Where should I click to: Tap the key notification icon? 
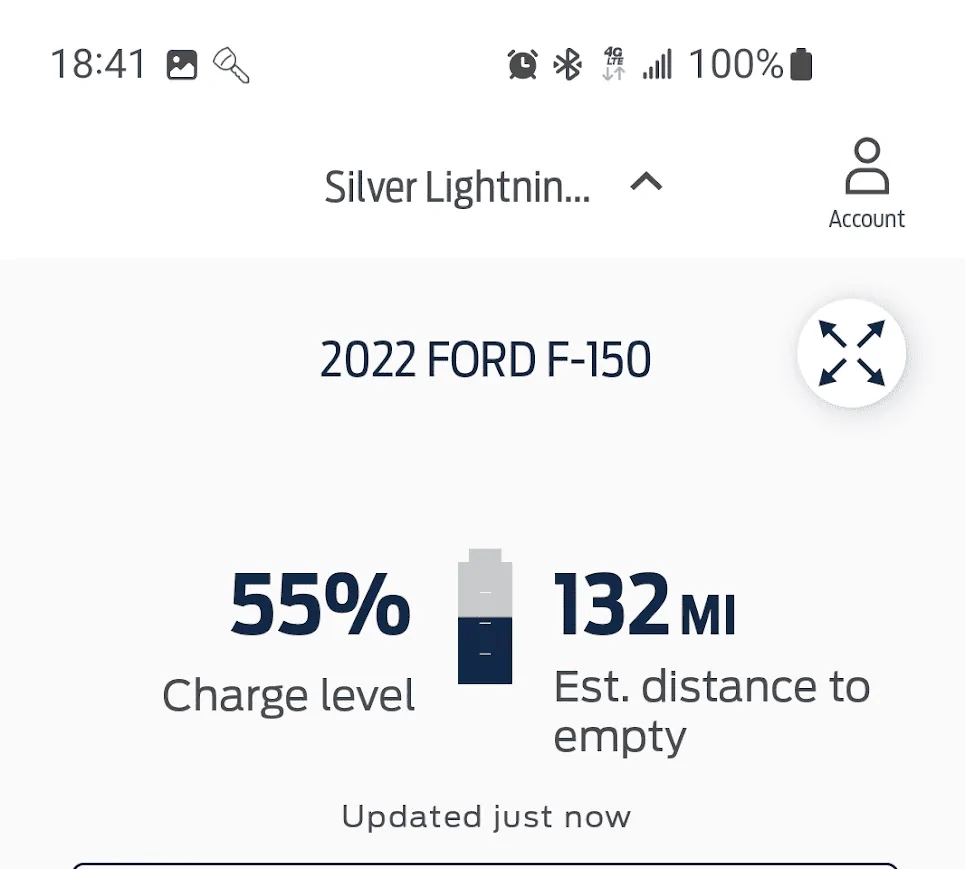pos(231,66)
